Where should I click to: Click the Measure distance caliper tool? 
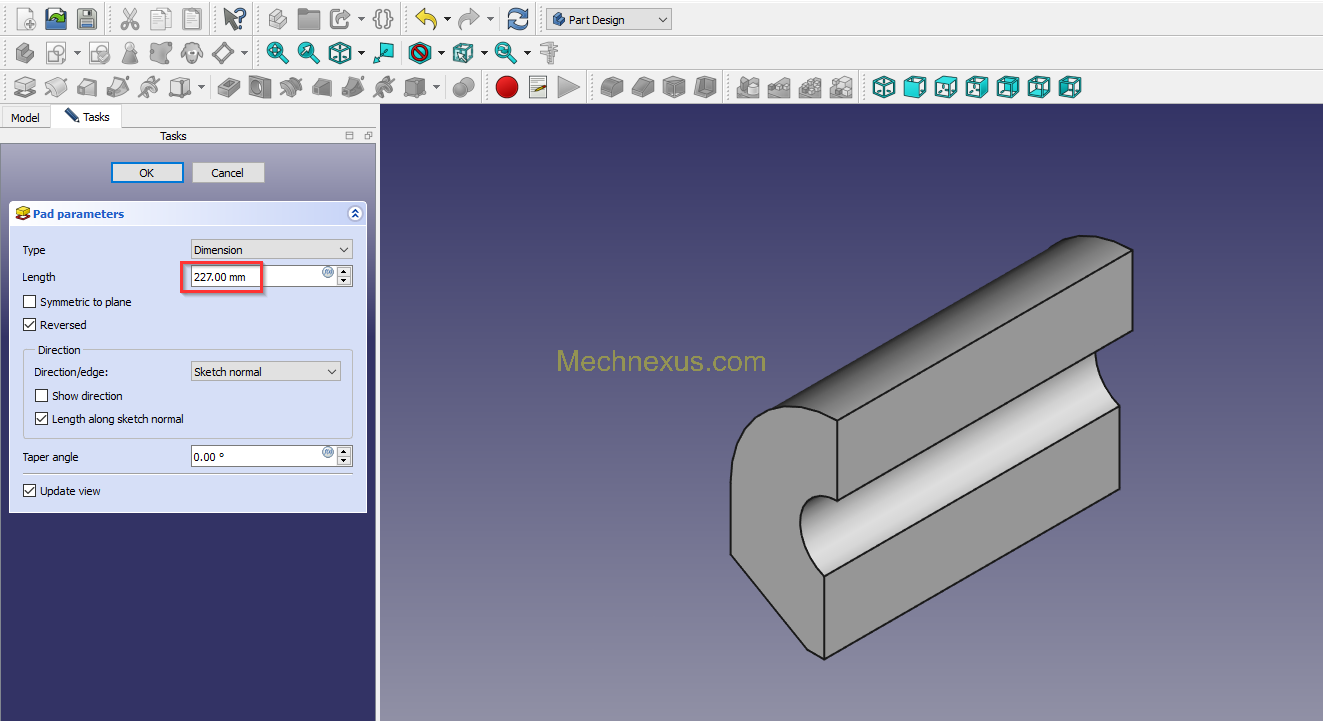point(548,53)
